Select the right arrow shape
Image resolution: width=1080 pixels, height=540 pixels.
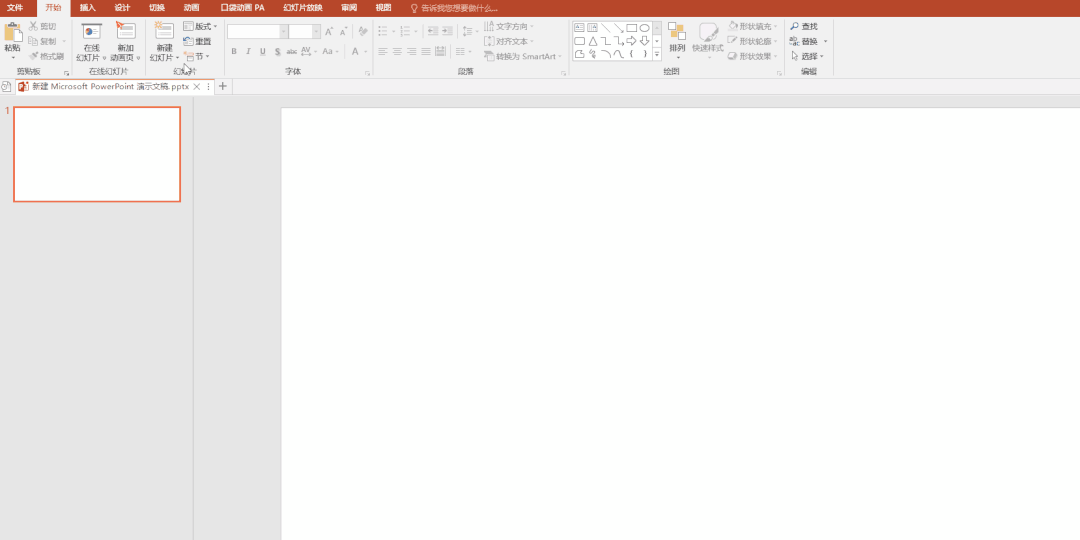coord(632,41)
